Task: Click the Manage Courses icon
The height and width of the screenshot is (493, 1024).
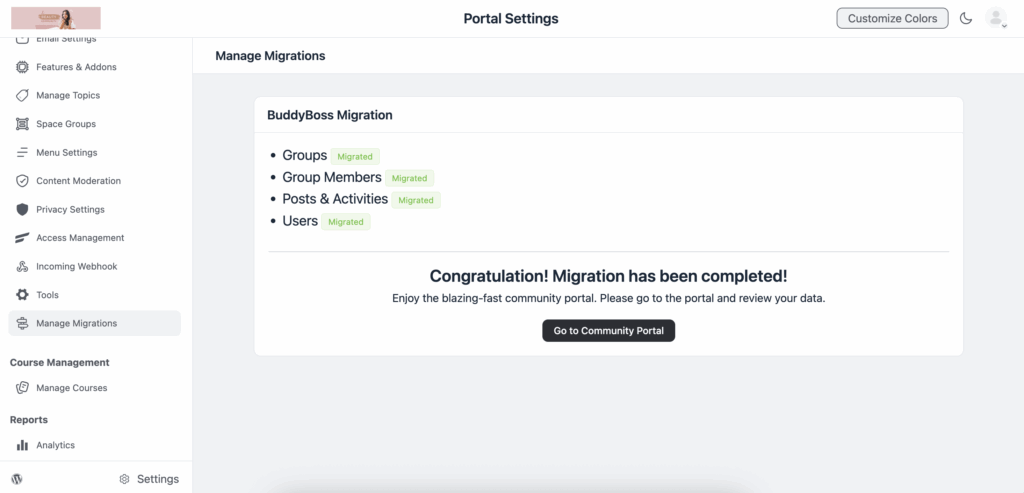Action: click(x=22, y=388)
